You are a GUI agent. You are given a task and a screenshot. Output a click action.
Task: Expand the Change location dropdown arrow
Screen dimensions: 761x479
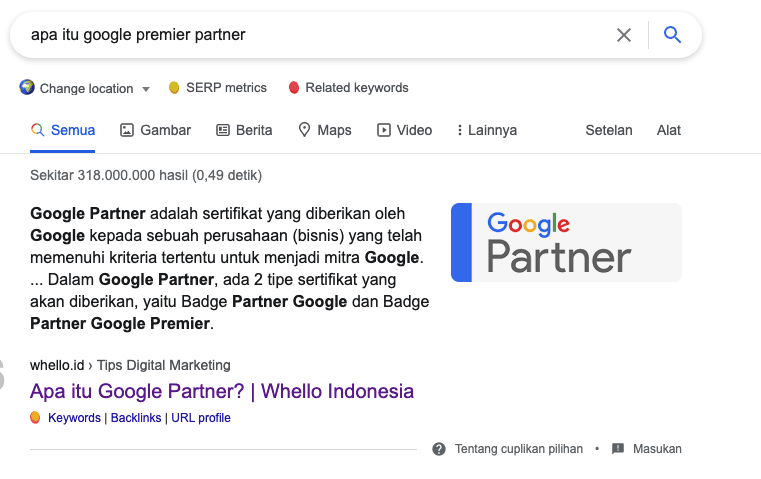pos(146,89)
